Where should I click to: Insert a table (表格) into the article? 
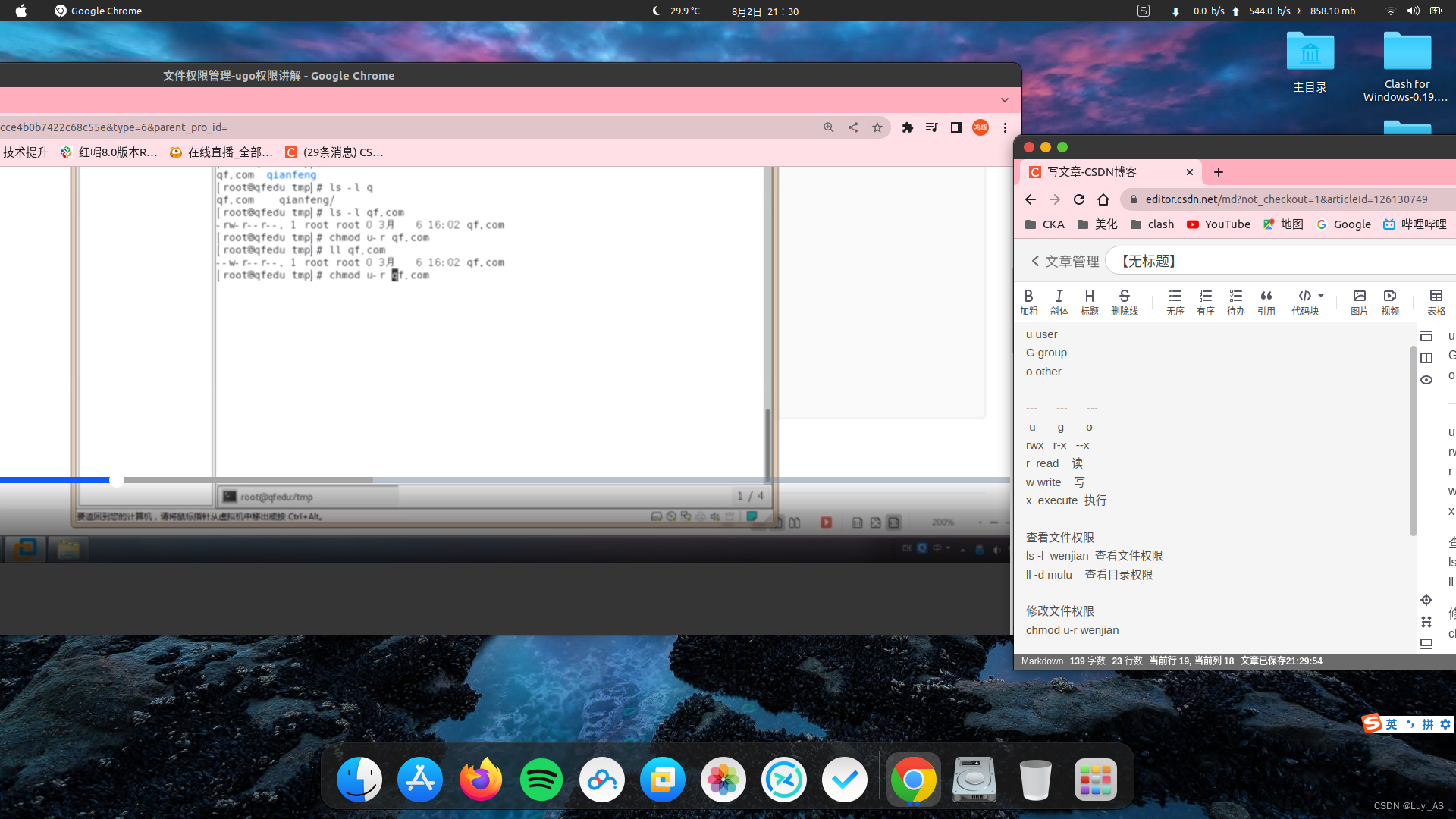click(x=1436, y=302)
